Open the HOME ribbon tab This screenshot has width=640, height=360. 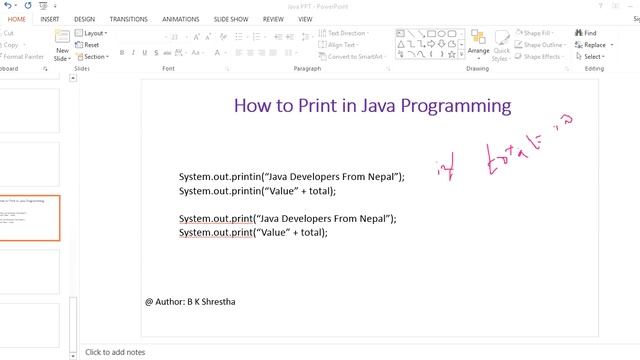click(17, 19)
